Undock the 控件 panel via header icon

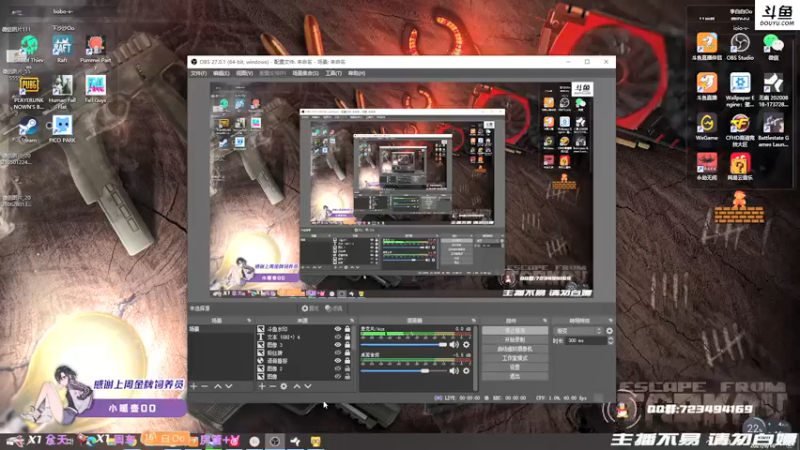(545, 320)
